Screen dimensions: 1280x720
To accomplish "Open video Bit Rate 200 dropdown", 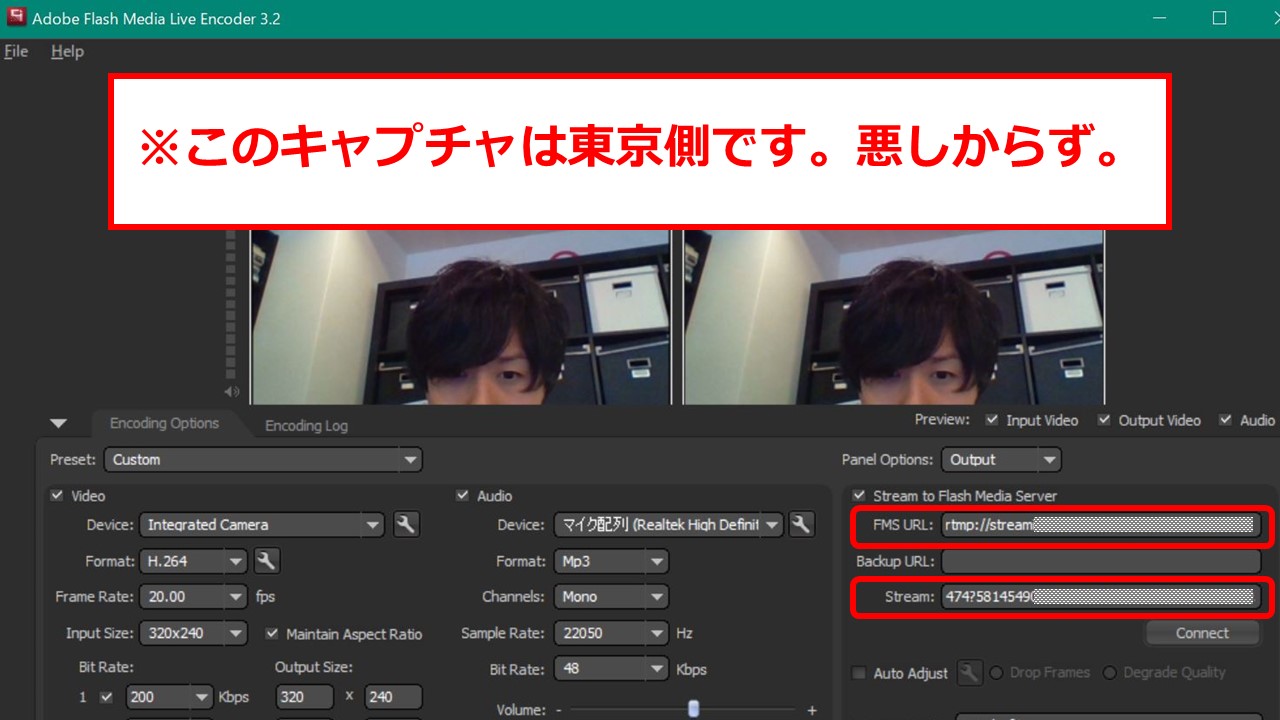I will [x=171, y=697].
